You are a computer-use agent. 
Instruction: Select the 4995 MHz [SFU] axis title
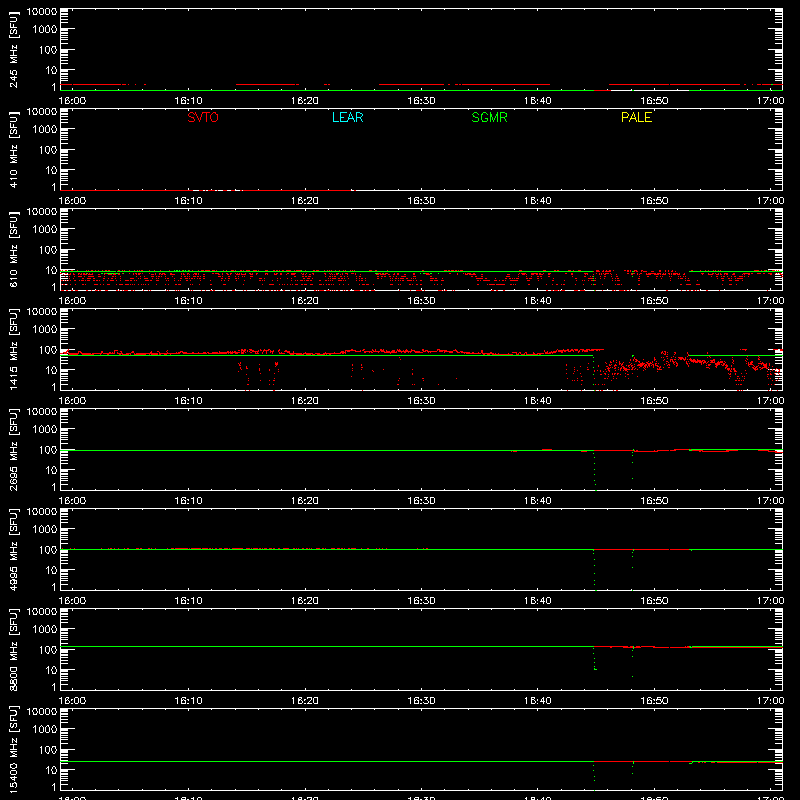13,550
